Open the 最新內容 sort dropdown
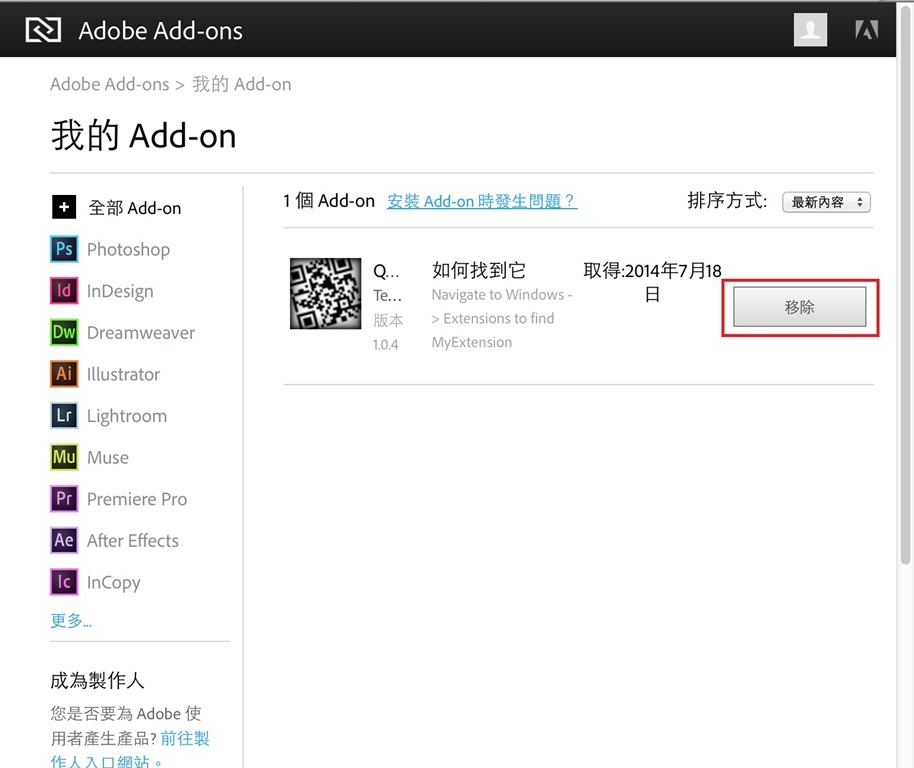 tap(826, 202)
